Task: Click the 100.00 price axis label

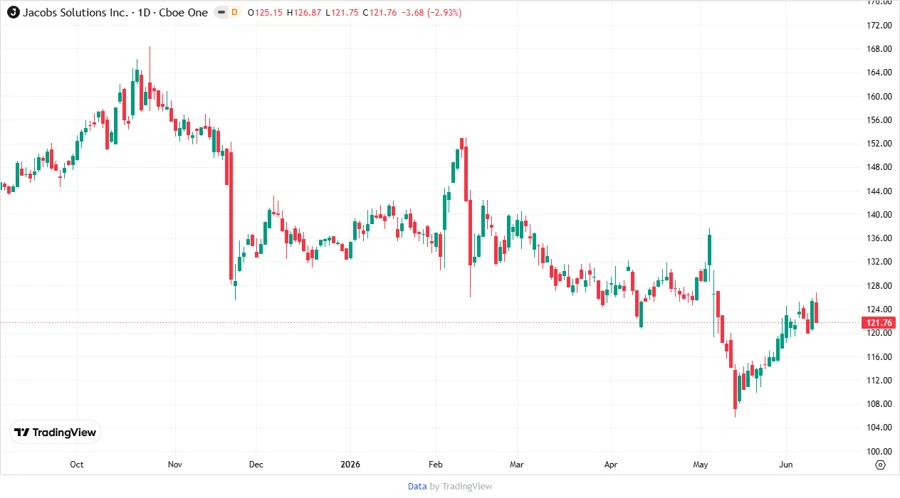Action: click(x=879, y=452)
